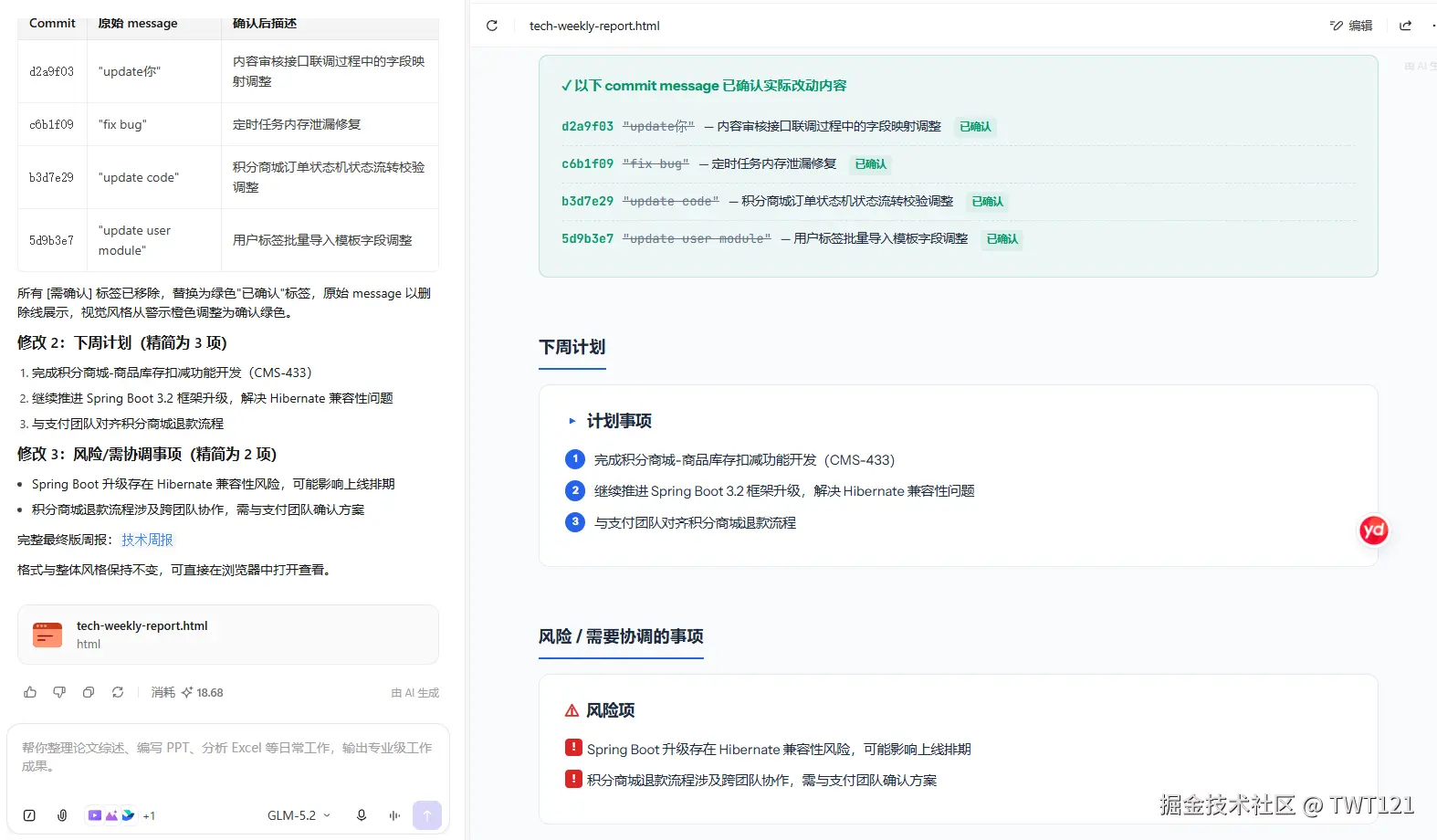Click the 下周计划 section heading
The height and width of the screenshot is (840, 1437).
(572, 347)
